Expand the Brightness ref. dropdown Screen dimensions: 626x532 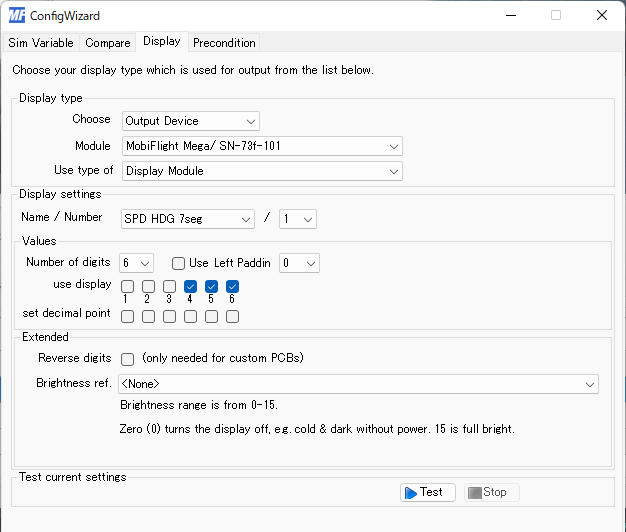tap(358, 384)
